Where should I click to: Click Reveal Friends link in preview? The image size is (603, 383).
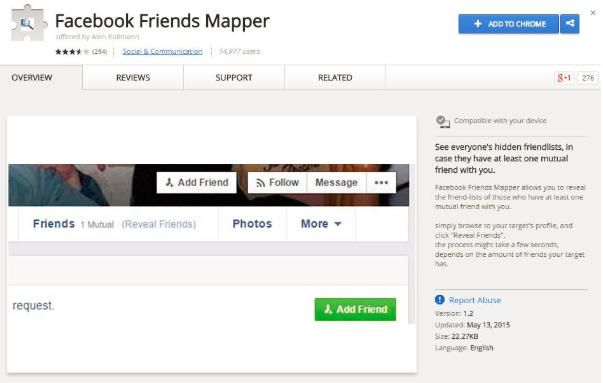coord(159,224)
